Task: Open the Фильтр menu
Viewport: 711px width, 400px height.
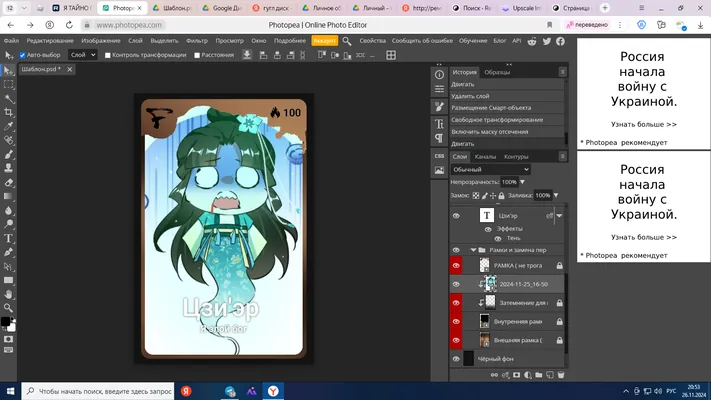Action: (197, 41)
